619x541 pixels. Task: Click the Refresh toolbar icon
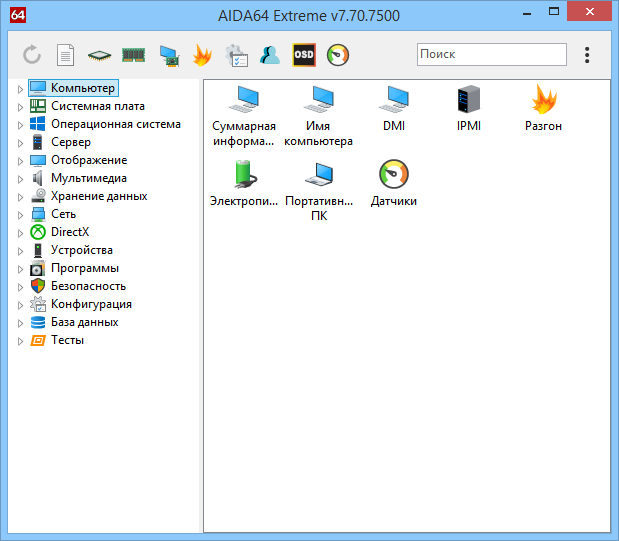(32, 55)
